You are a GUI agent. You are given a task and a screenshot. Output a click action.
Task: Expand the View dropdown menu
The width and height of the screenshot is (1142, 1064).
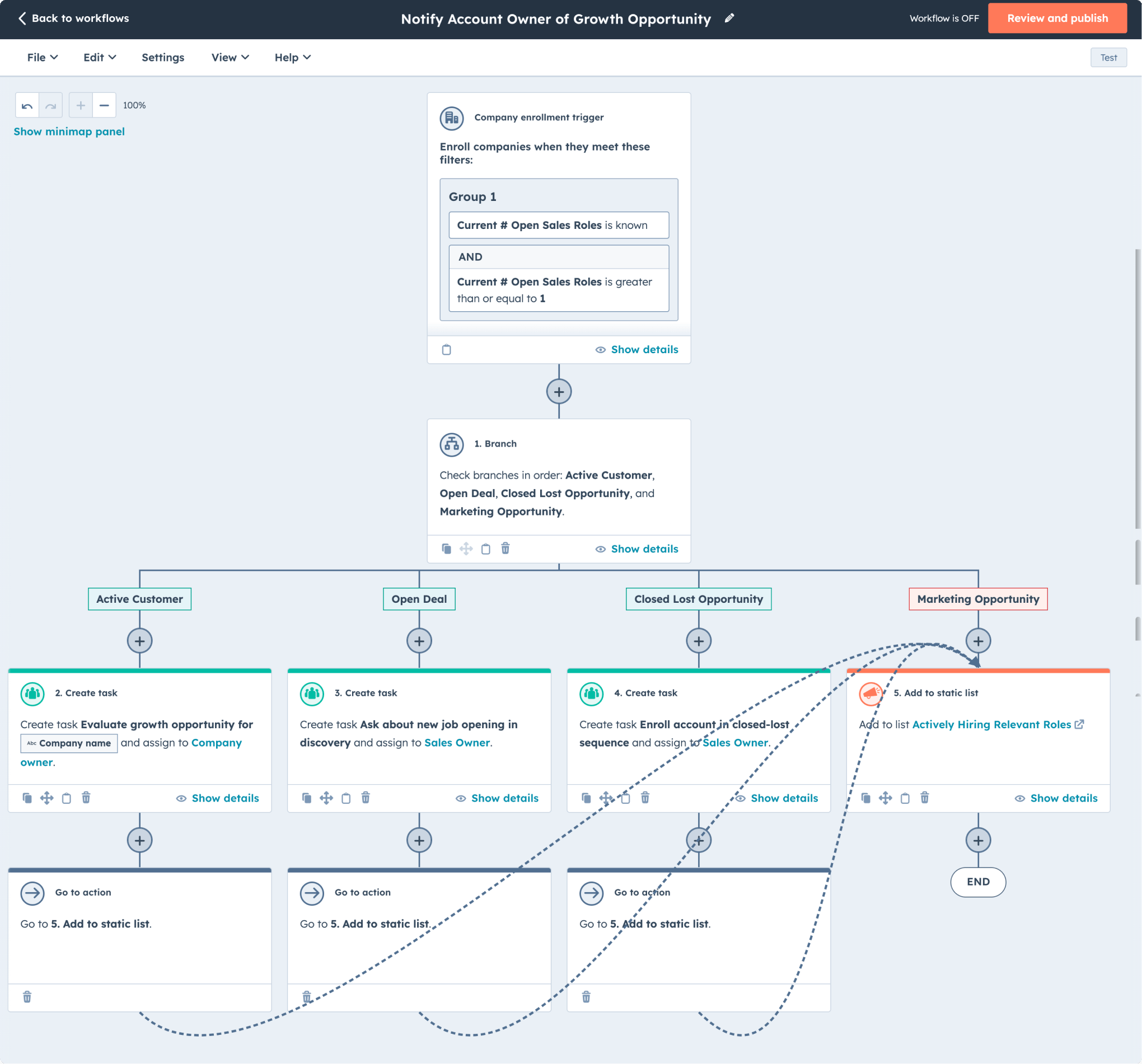pyautogui.click(x=230, y=58)
